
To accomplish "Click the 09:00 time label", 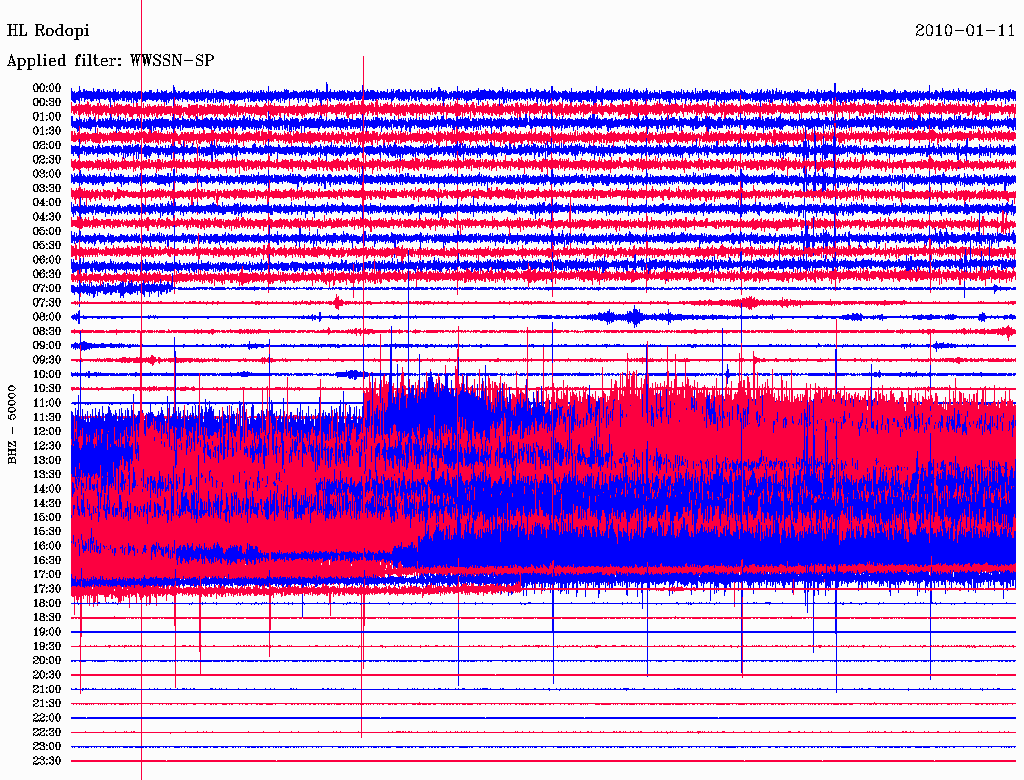I will (47, 346).
